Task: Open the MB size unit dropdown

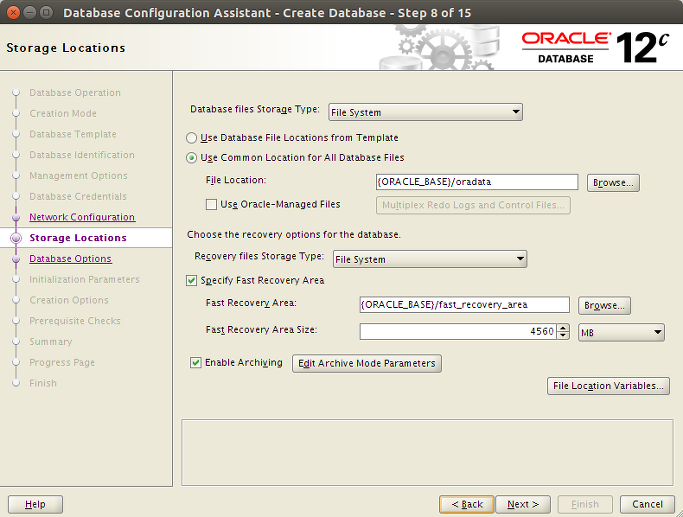Action: pos(621,332)
